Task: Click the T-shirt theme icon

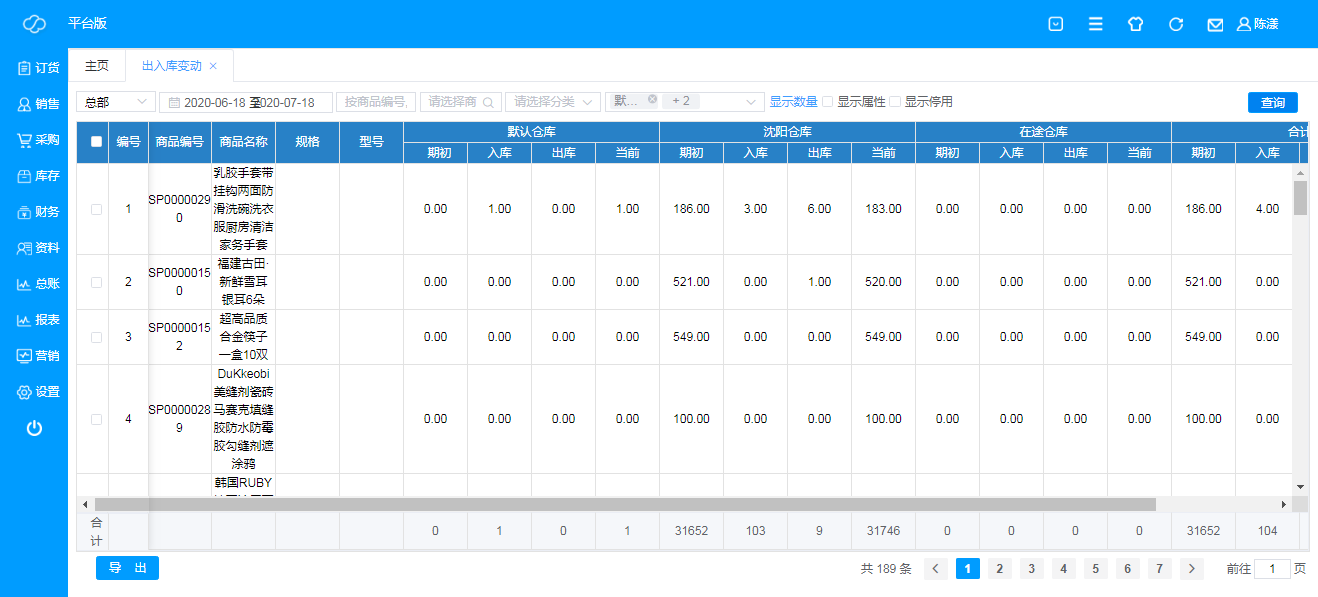Action: tap(1135, 24)
